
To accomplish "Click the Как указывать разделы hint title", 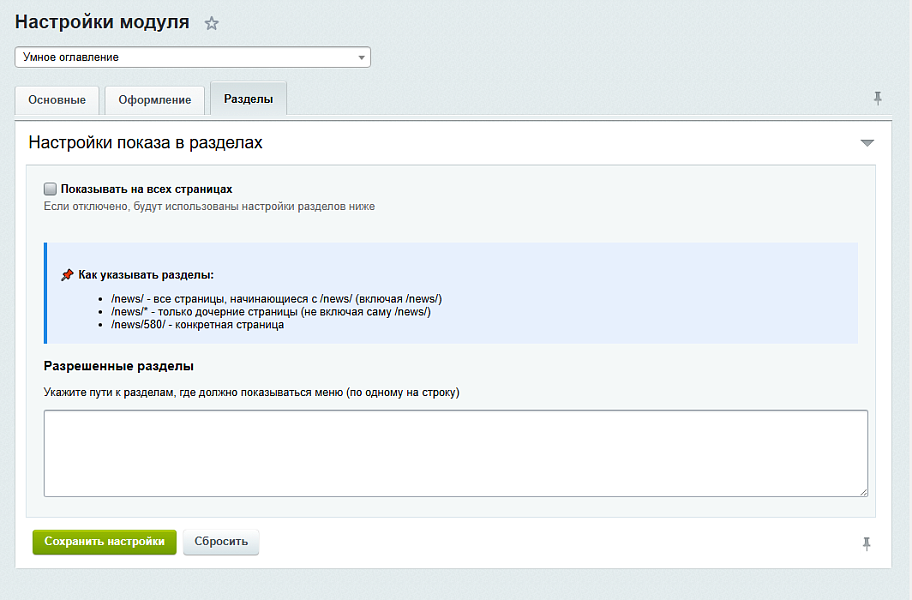I will [147, 275].
